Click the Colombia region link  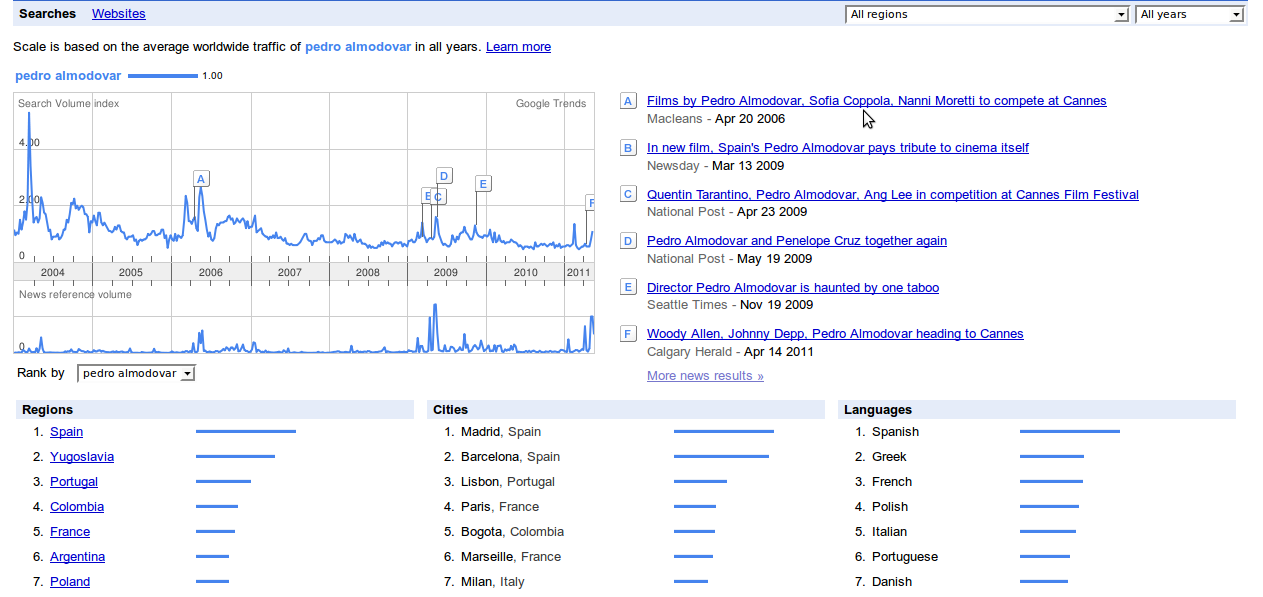(x=77, y=507)
